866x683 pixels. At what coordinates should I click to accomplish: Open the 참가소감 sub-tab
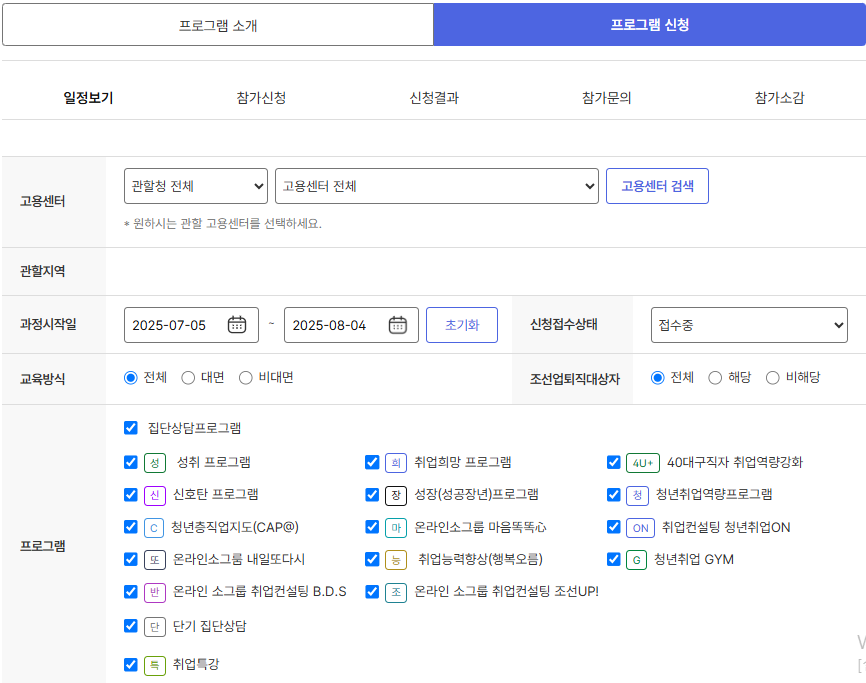tap(779, 98)
